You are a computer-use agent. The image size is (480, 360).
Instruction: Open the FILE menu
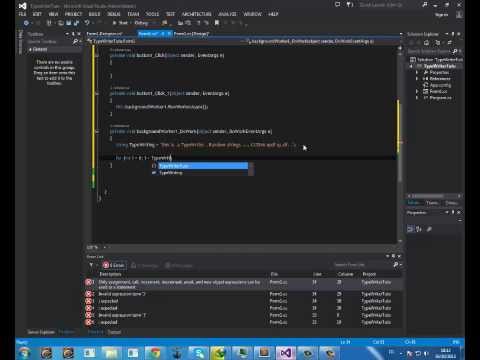22,14
